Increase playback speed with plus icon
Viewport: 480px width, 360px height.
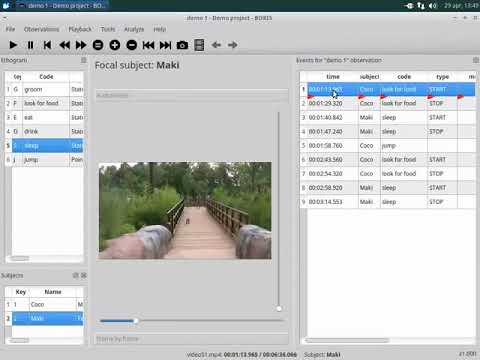pyautogui.click(x=115, y=45)
